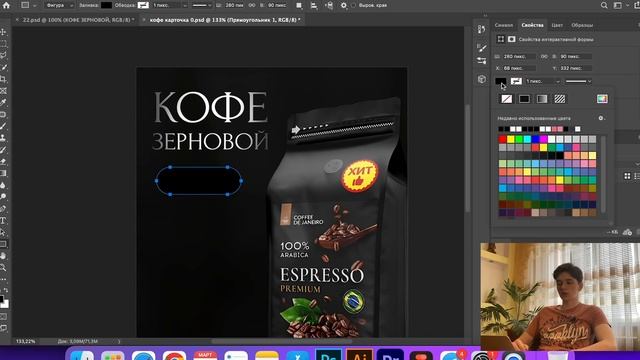Open Illustrator from the Dock
This screenshot has height=360, width=640.
coord(359,355)
